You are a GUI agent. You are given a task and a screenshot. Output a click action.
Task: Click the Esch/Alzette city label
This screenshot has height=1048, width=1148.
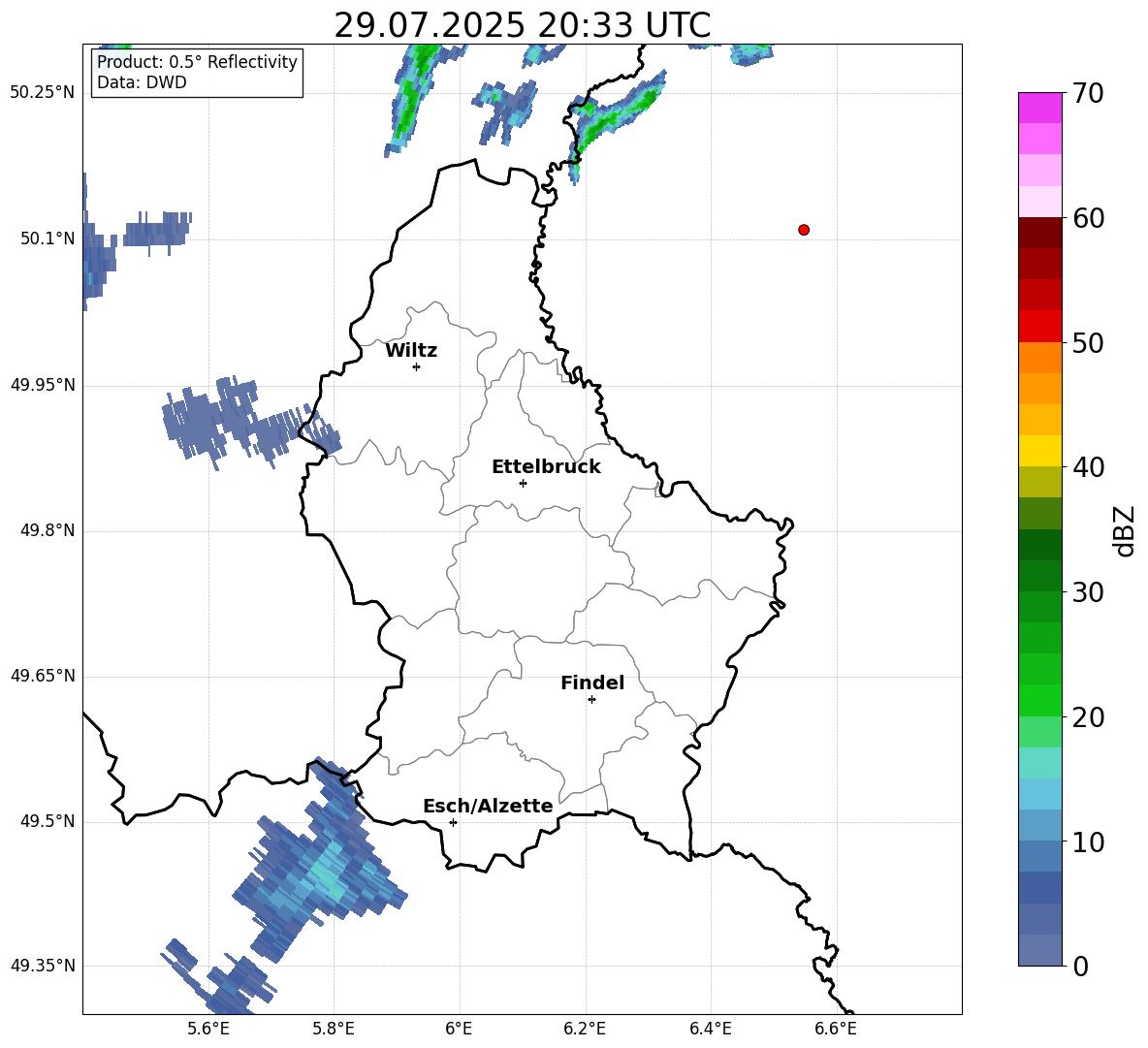[x=488, y=806]
